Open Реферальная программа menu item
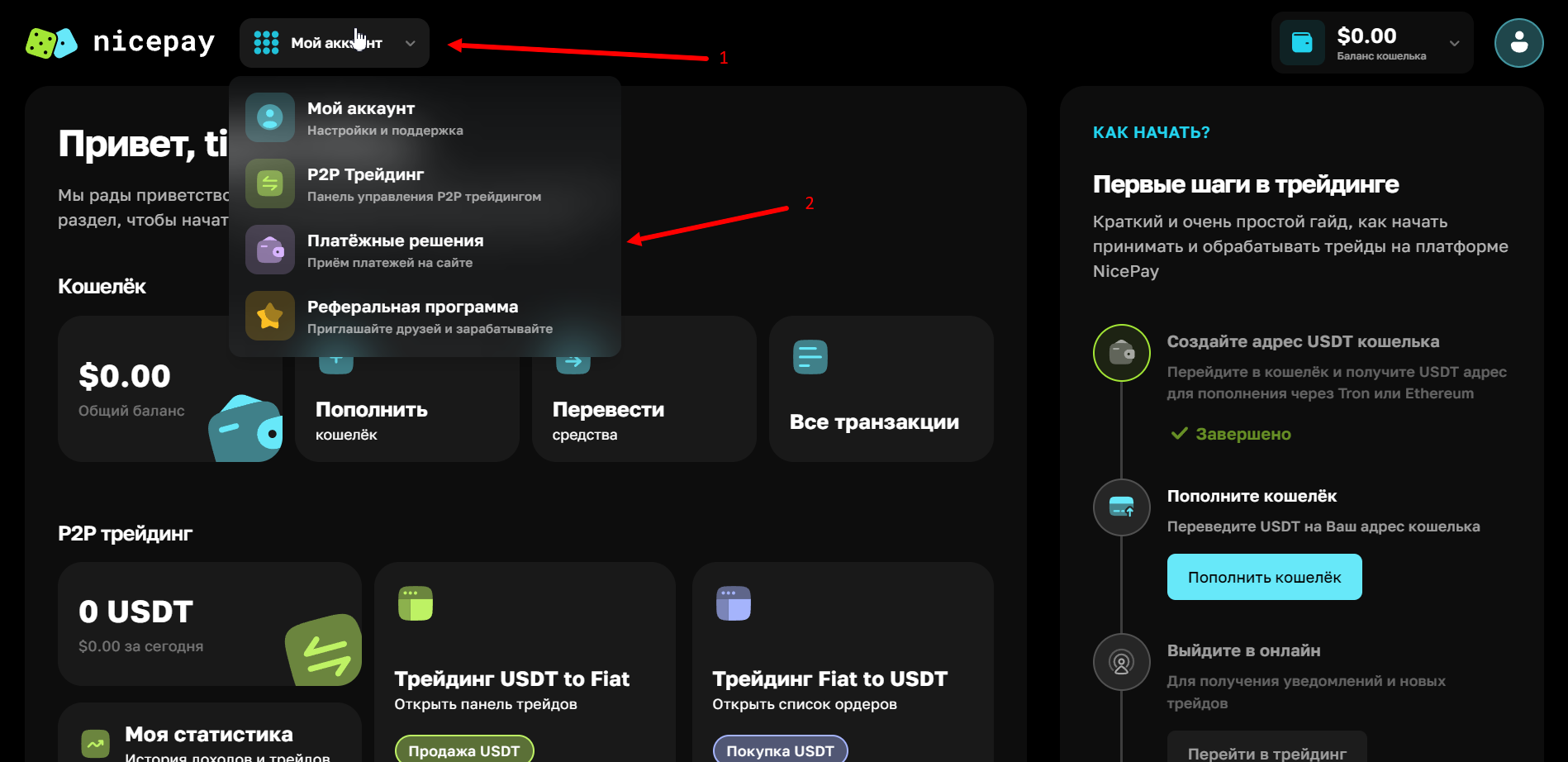1568x762 pixels. click(425, 316)
